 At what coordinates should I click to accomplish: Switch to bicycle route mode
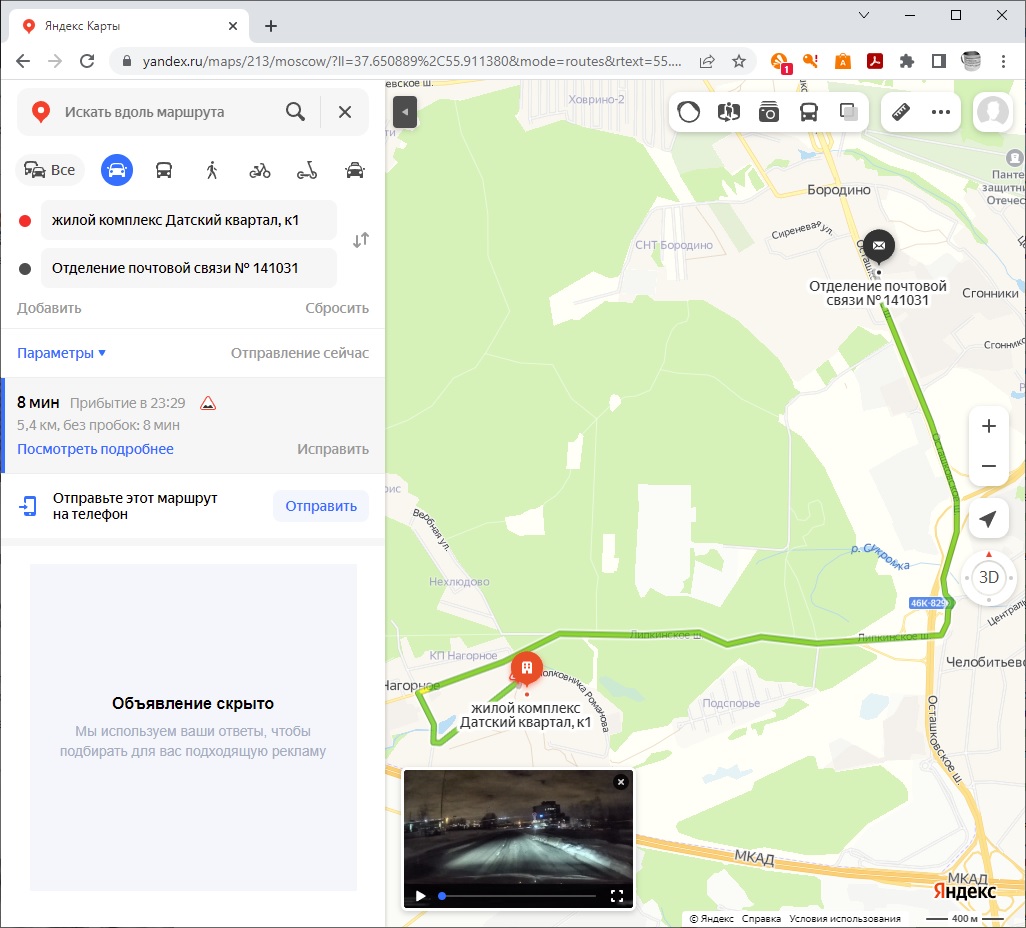tap(260, 171)
